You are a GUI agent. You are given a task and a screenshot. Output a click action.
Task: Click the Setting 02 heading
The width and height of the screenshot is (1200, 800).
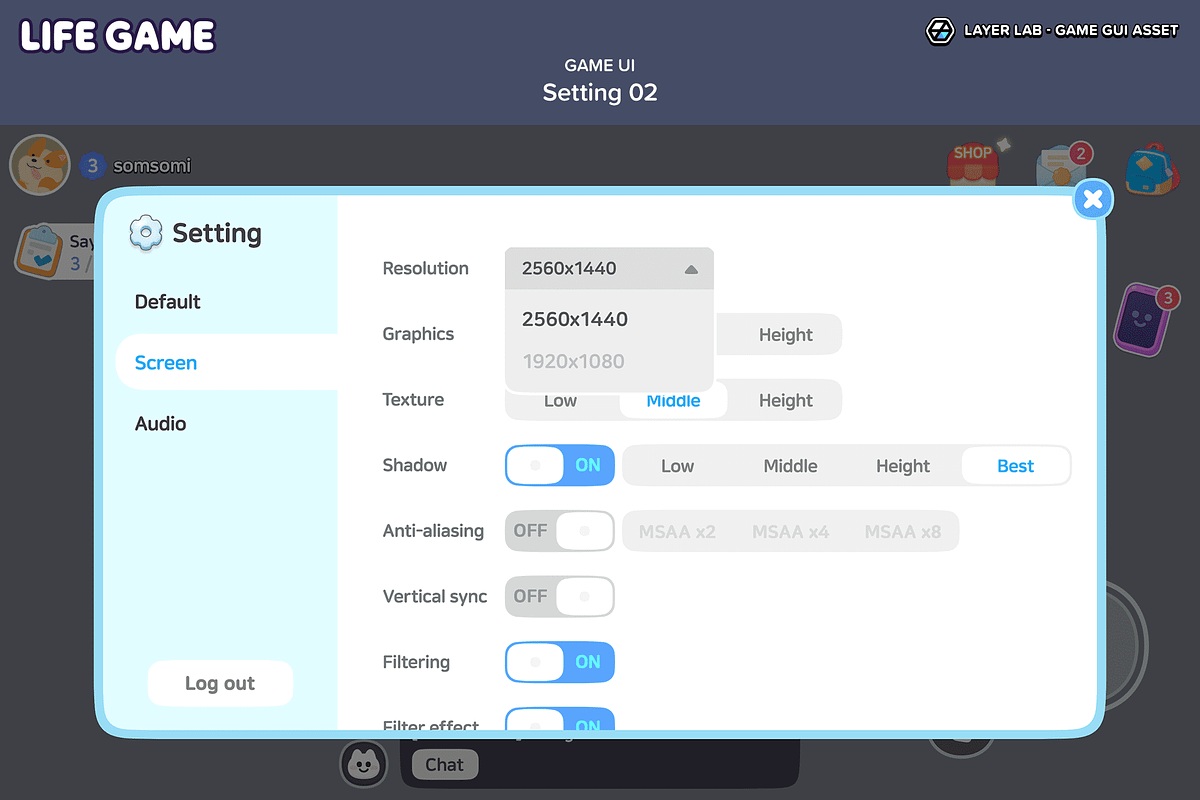tap(600, 93)
